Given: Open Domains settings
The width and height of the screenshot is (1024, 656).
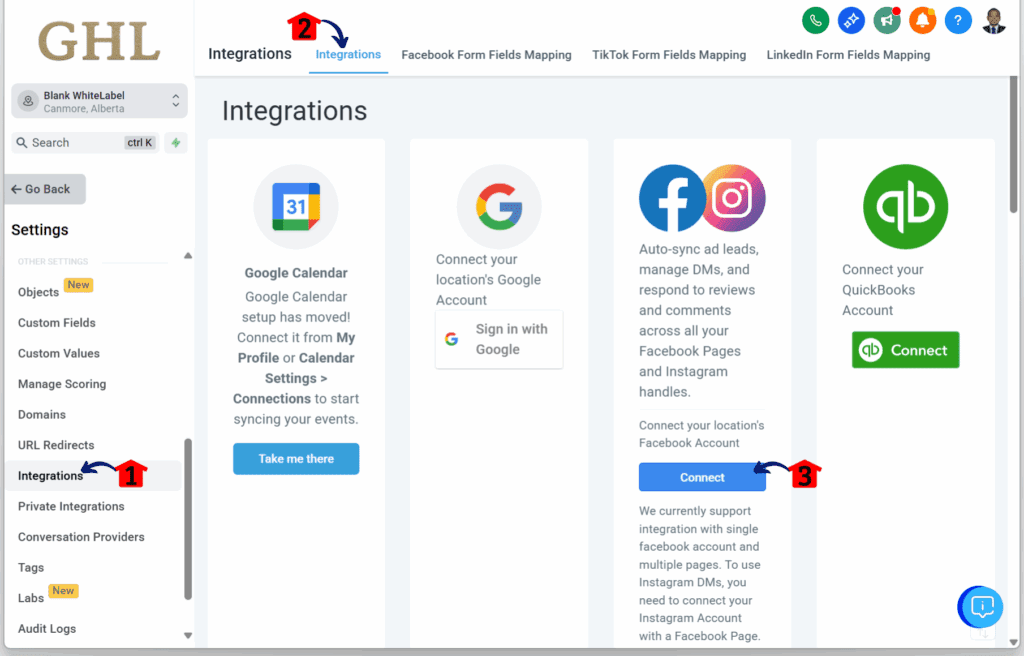Looking at the screenshot, I should (42, 414).
